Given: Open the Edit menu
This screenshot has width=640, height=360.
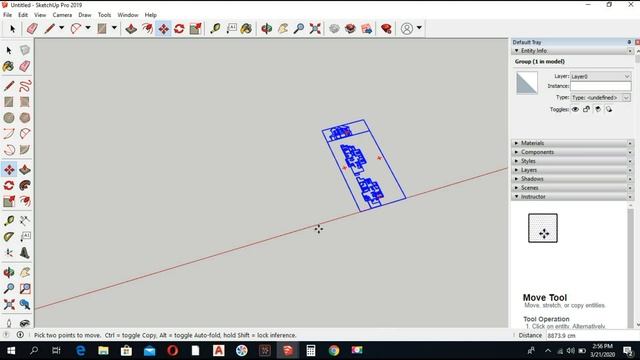Looking at the screenshot, I should click(x=23, y=15).
